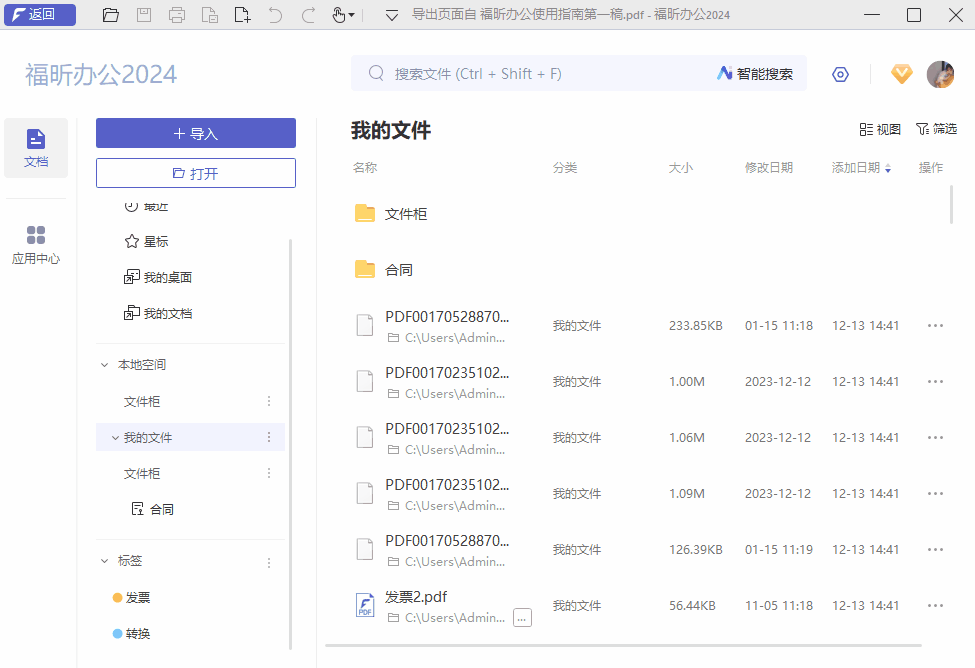
Task: Open the 智能搜索 smart search feature
Action: [755, 73]
